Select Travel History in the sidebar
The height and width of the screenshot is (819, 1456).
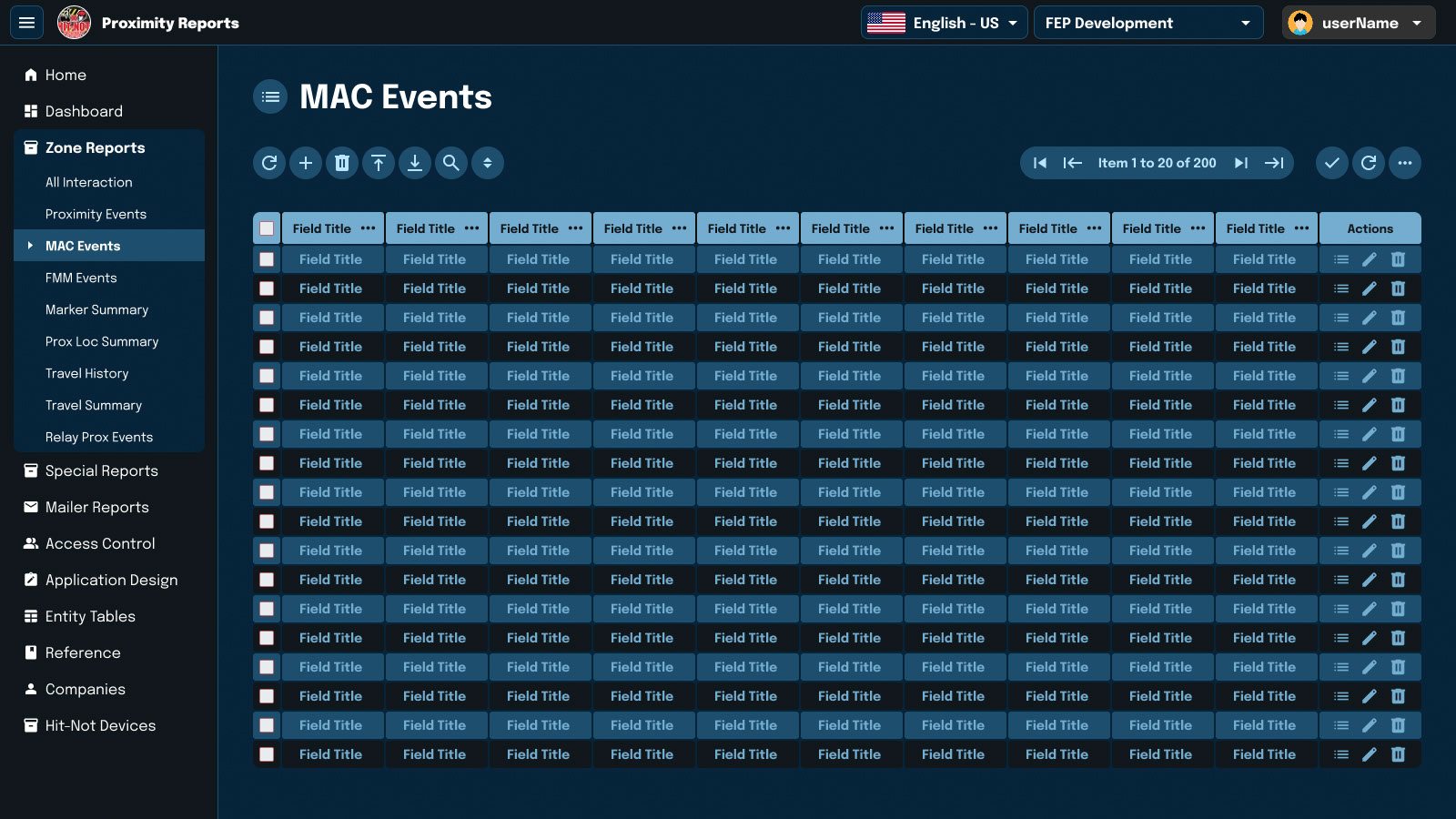[87, 373]
